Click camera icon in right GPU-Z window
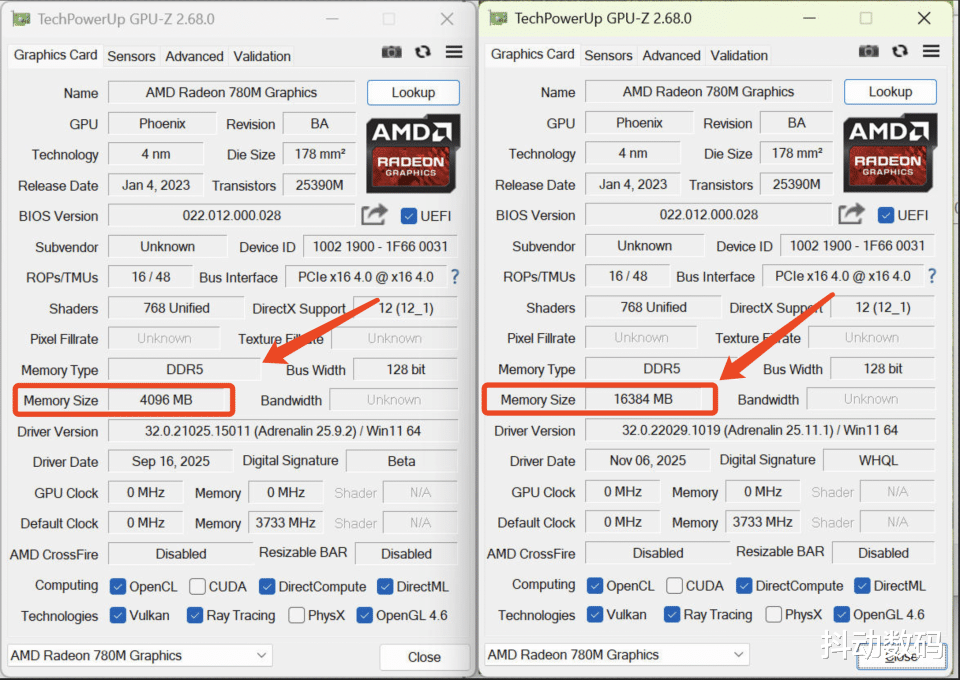This screenshot has height=680, width=960. click(869, 51)
